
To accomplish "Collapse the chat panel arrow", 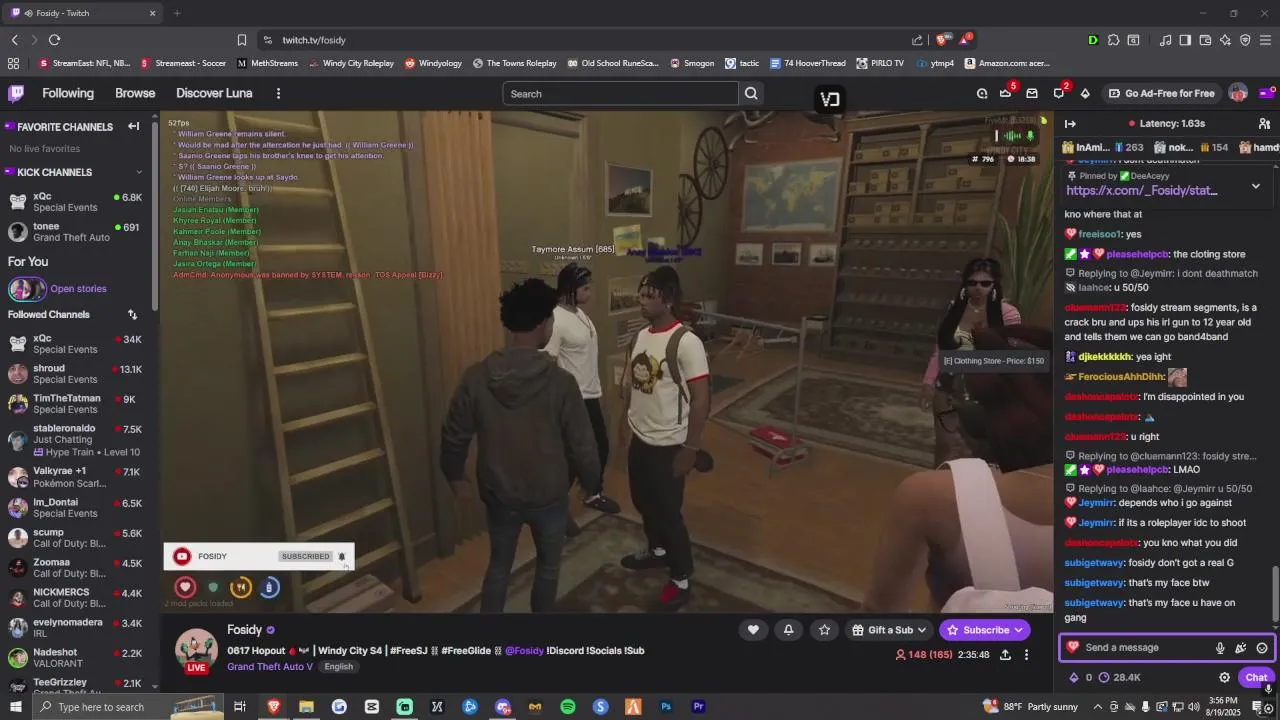I will [x=1070, y=124].
